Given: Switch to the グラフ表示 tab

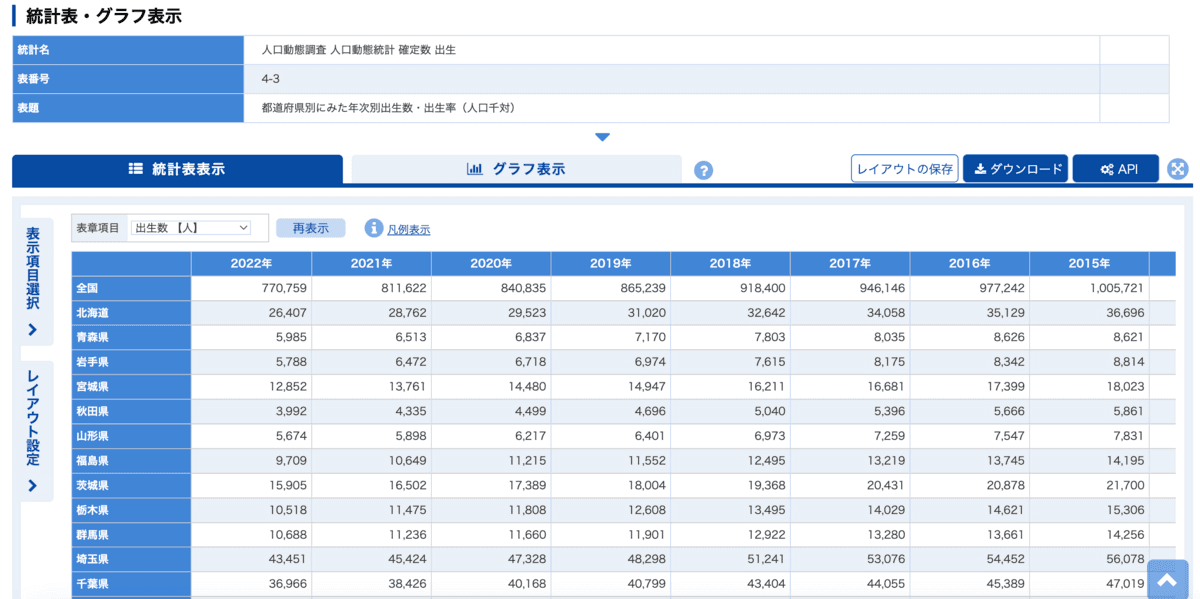Looking at the screenshot, I should click(516, 169).
